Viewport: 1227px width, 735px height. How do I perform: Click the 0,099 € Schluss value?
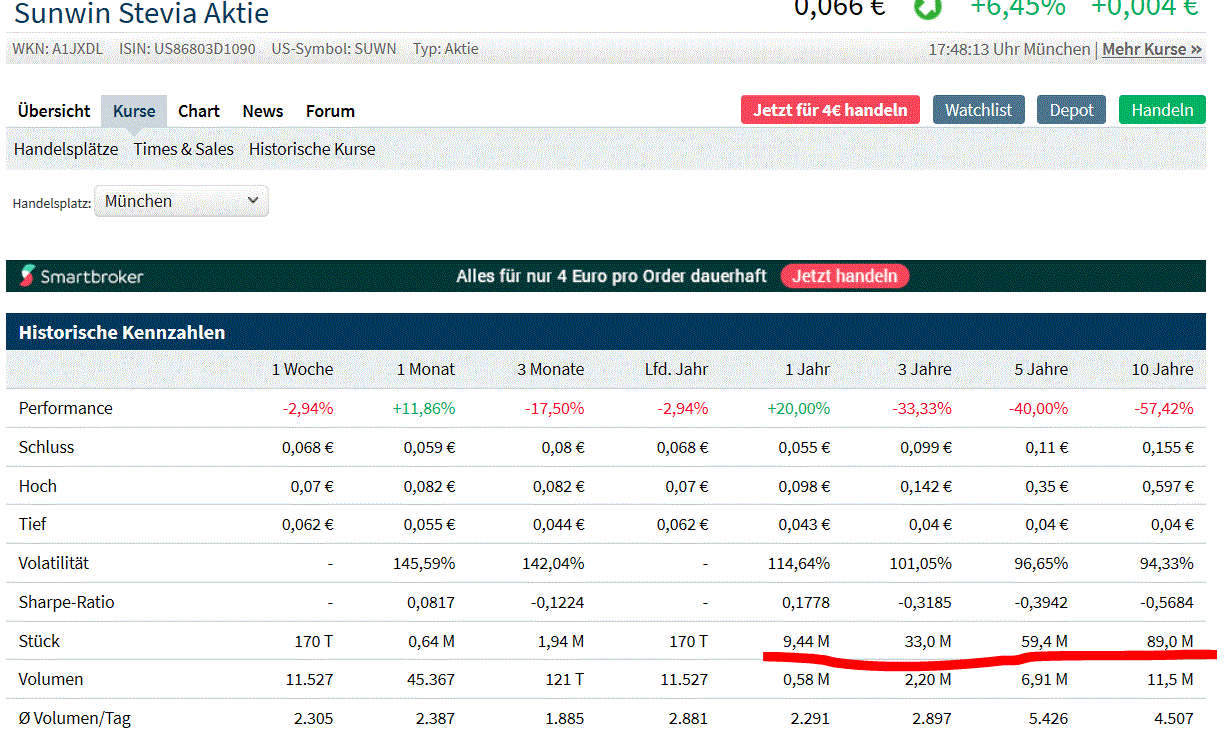point(925,447)
